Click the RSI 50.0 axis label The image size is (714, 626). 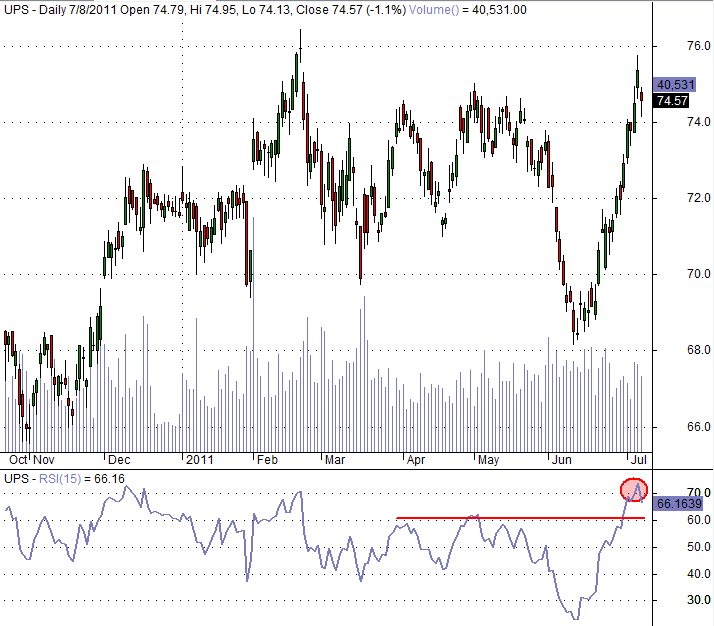pyautogui.click(x=699, y=547)
